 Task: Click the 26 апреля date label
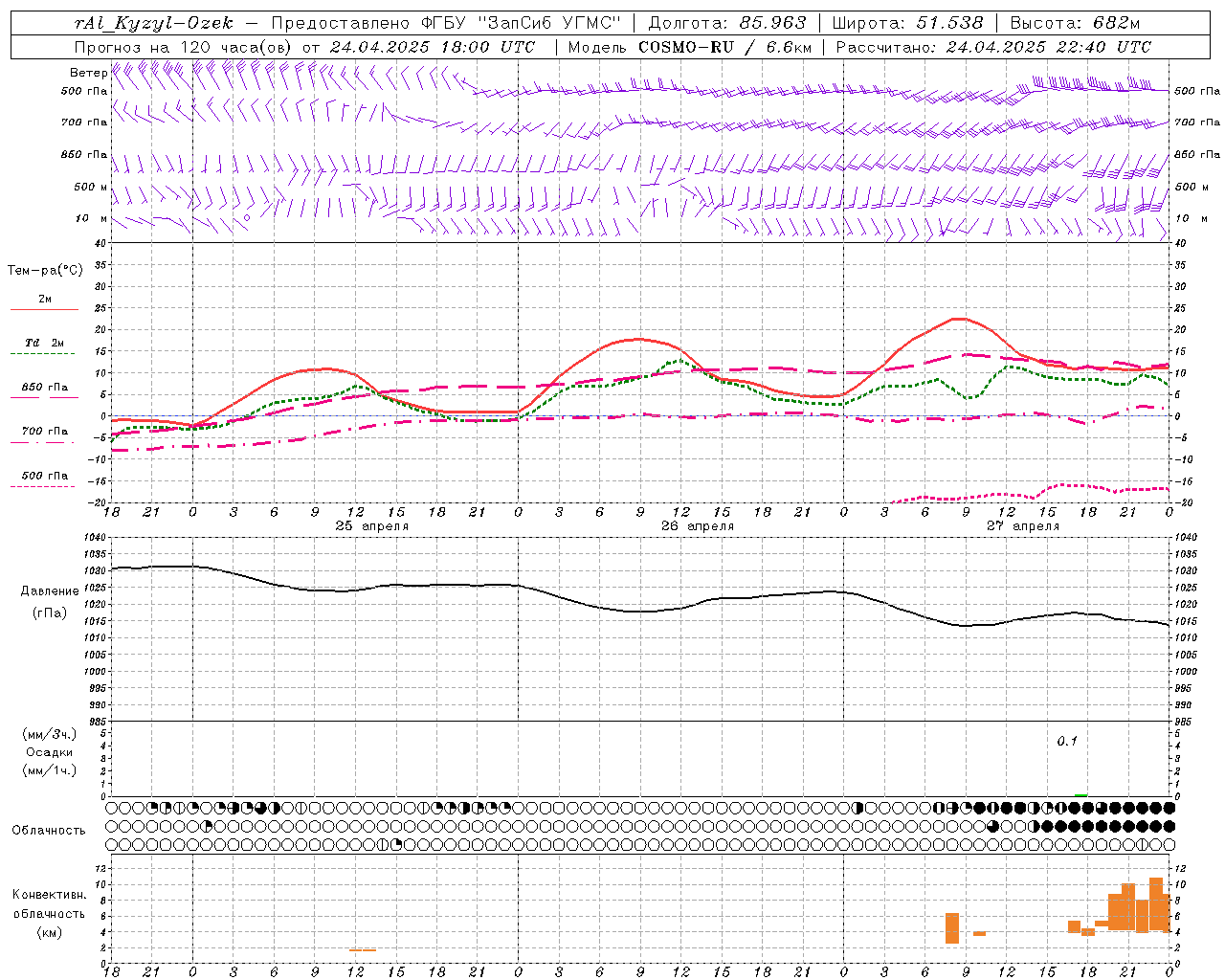[698, 526]
